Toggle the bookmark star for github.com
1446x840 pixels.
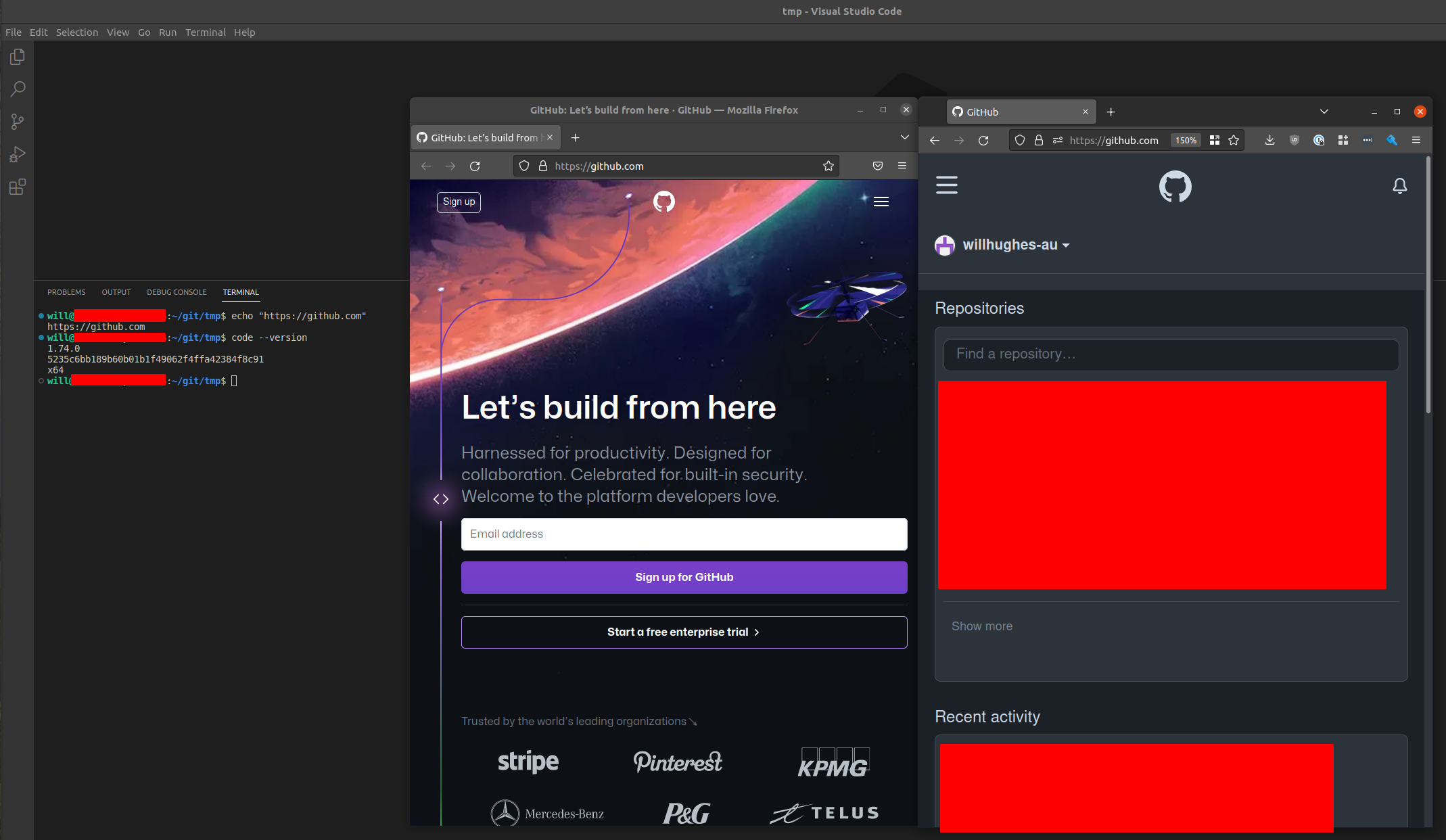(1234, 140)
